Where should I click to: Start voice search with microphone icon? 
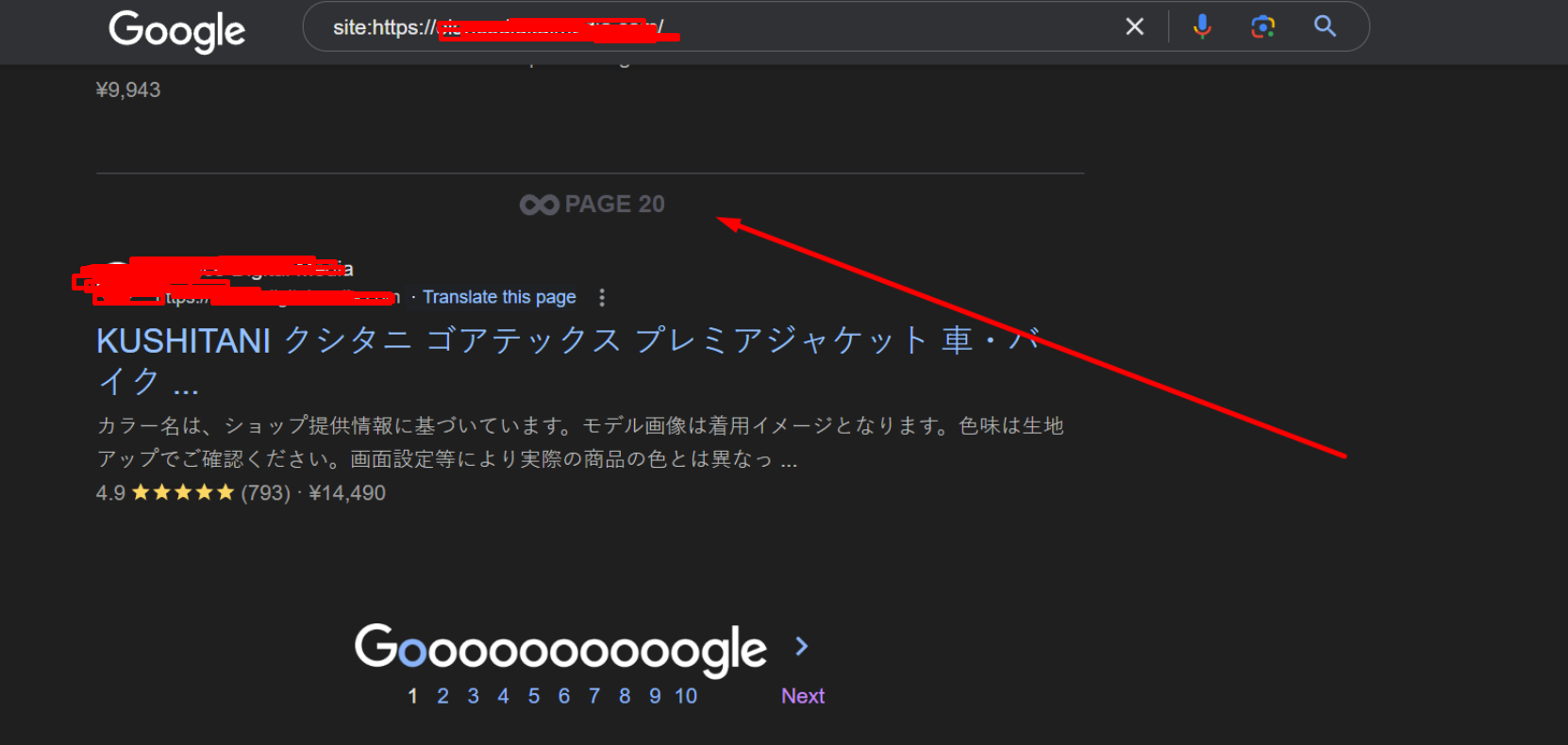tap(1202, 26)
